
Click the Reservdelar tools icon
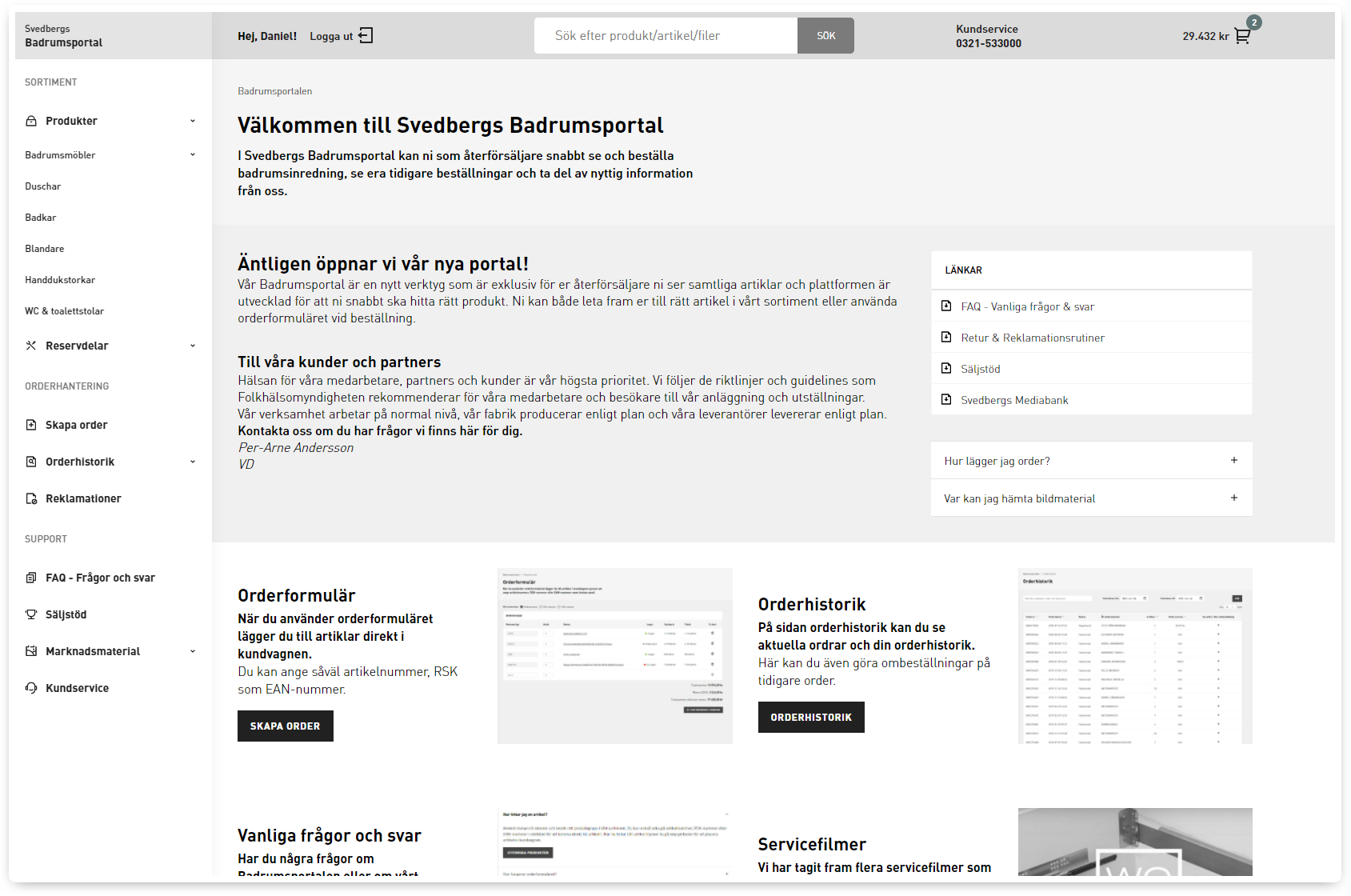(31, 346)
